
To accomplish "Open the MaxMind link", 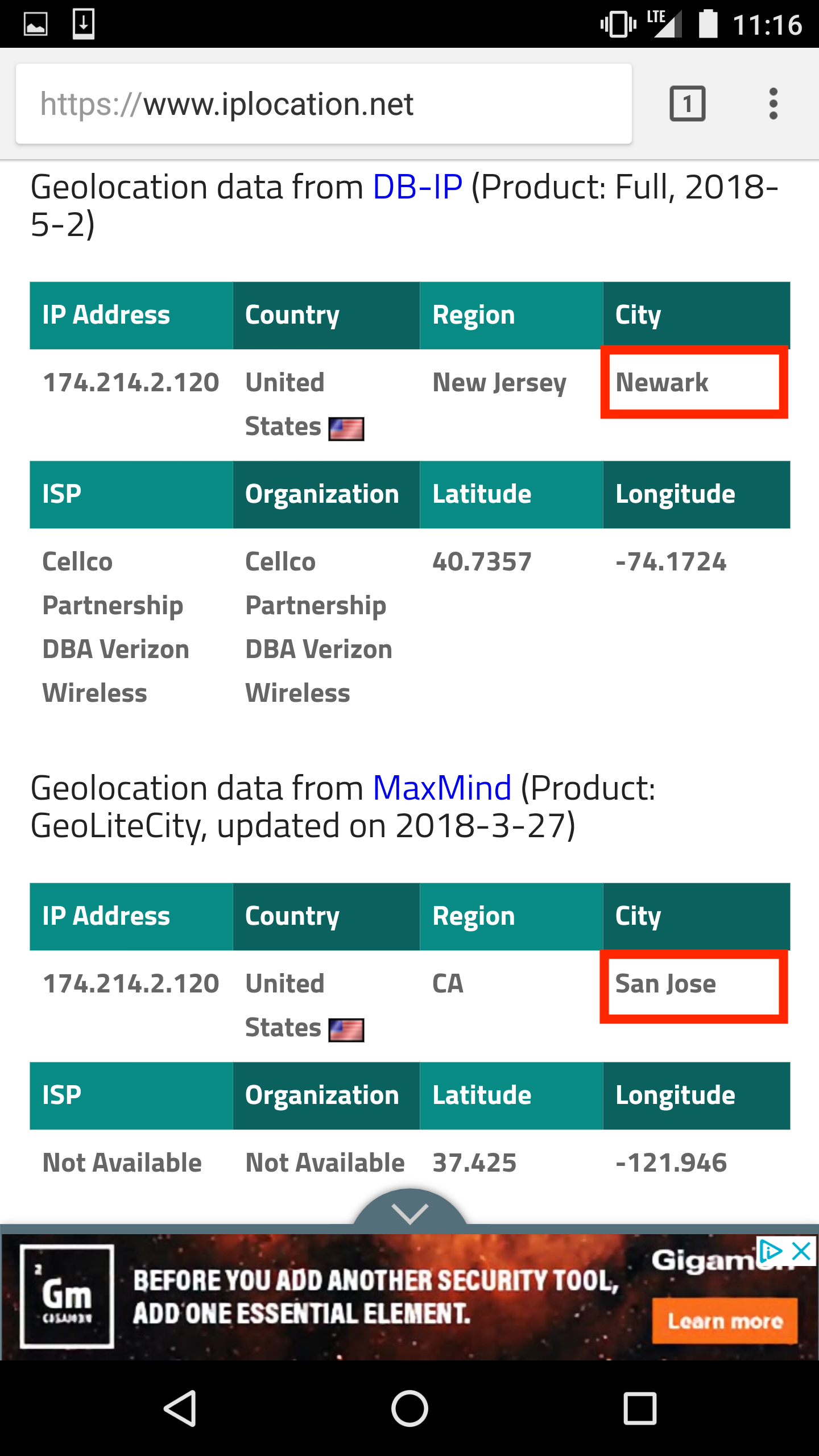I will (442, 788).
